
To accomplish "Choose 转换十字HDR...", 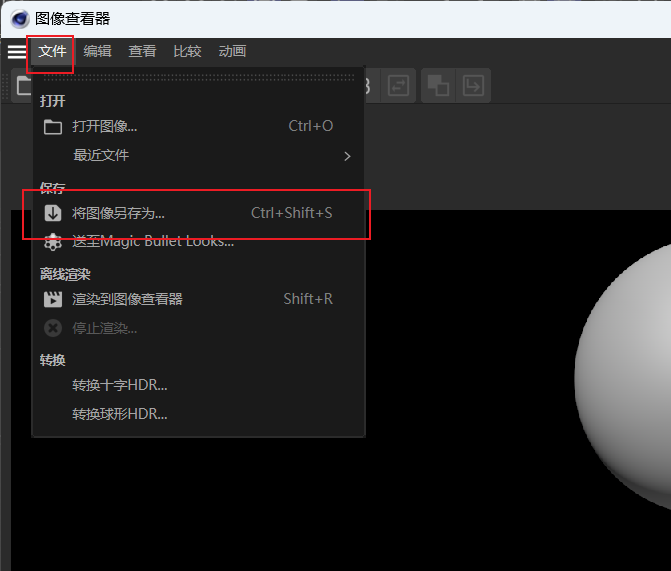I will pyautogui.click(x=199, y=385).
